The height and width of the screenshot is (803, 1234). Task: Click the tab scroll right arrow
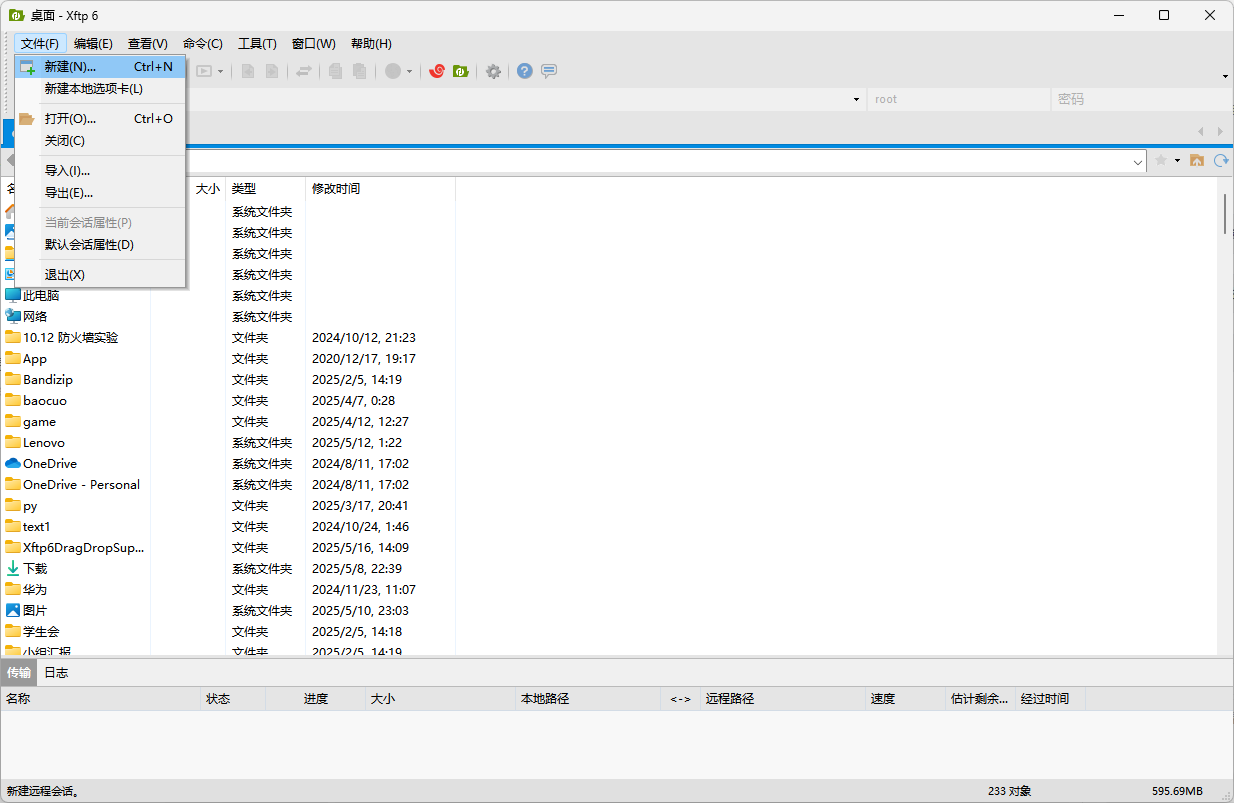click(x=1220, y=131)
